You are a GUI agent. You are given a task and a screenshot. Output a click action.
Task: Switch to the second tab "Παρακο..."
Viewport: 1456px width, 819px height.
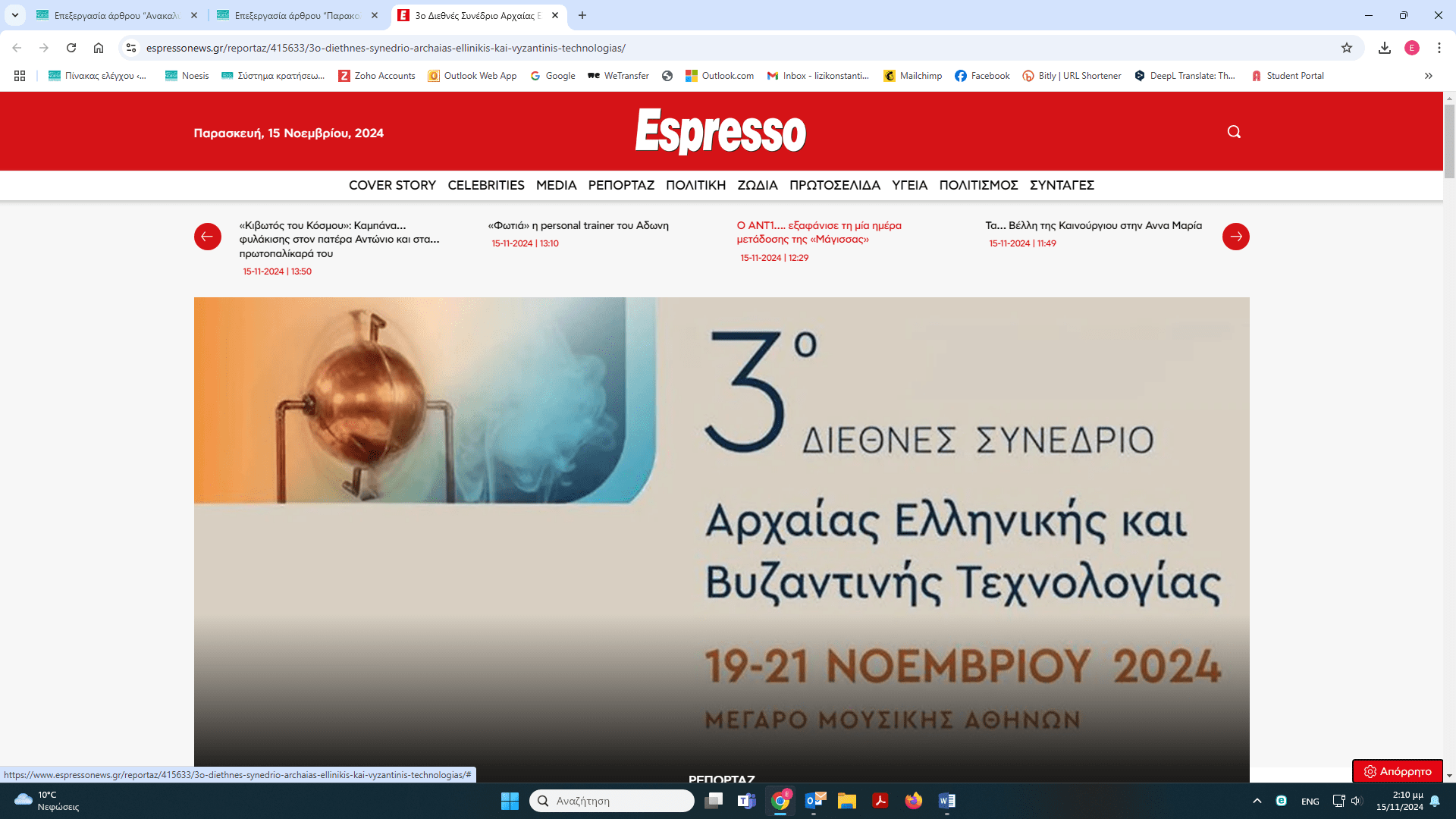point(296,15)
